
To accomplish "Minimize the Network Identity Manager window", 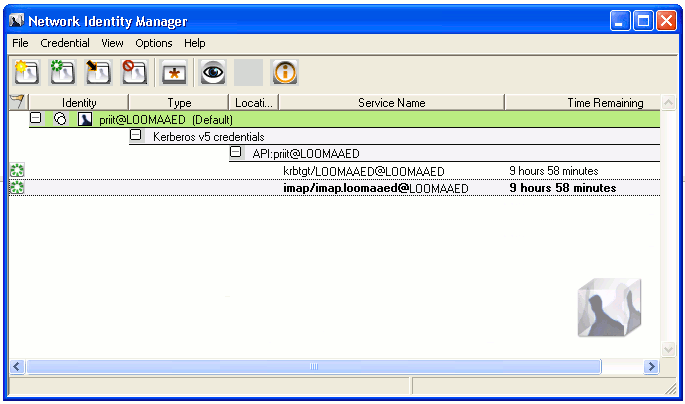I will [x=620, y=21].
